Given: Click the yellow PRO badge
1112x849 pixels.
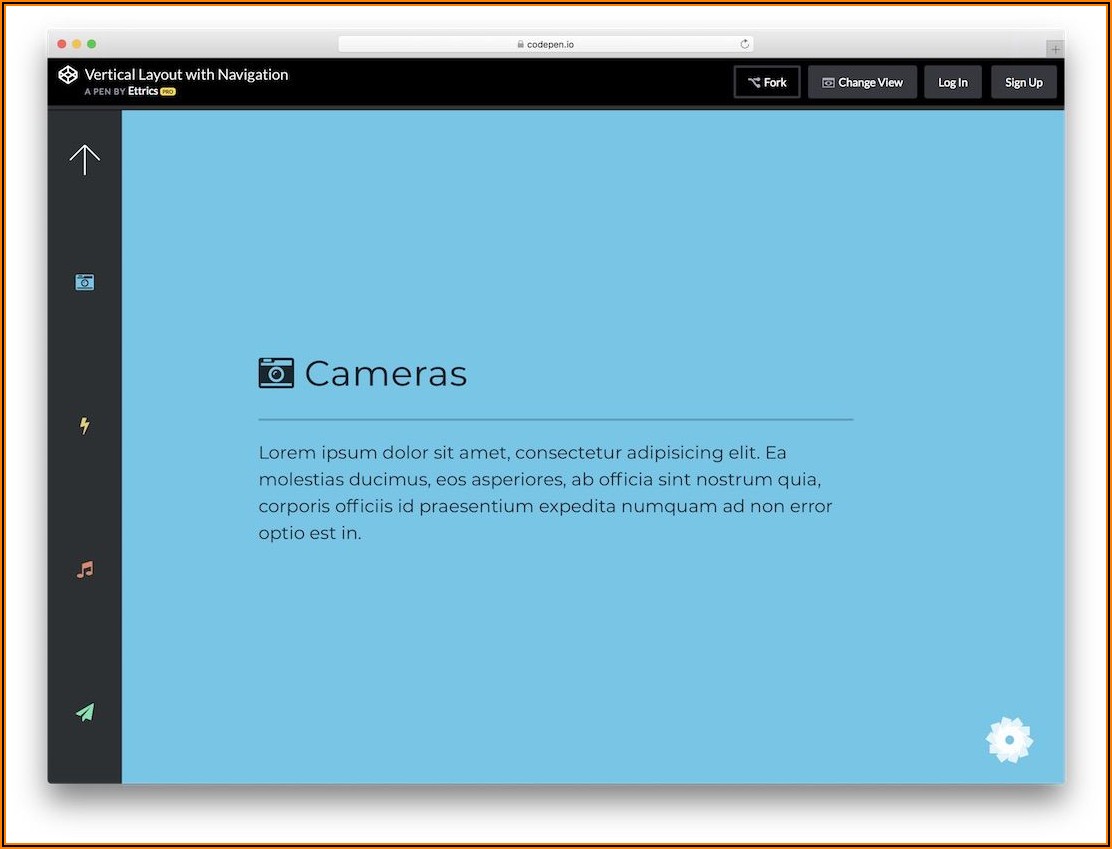Looking at the screenshot, I should [168, 92].
